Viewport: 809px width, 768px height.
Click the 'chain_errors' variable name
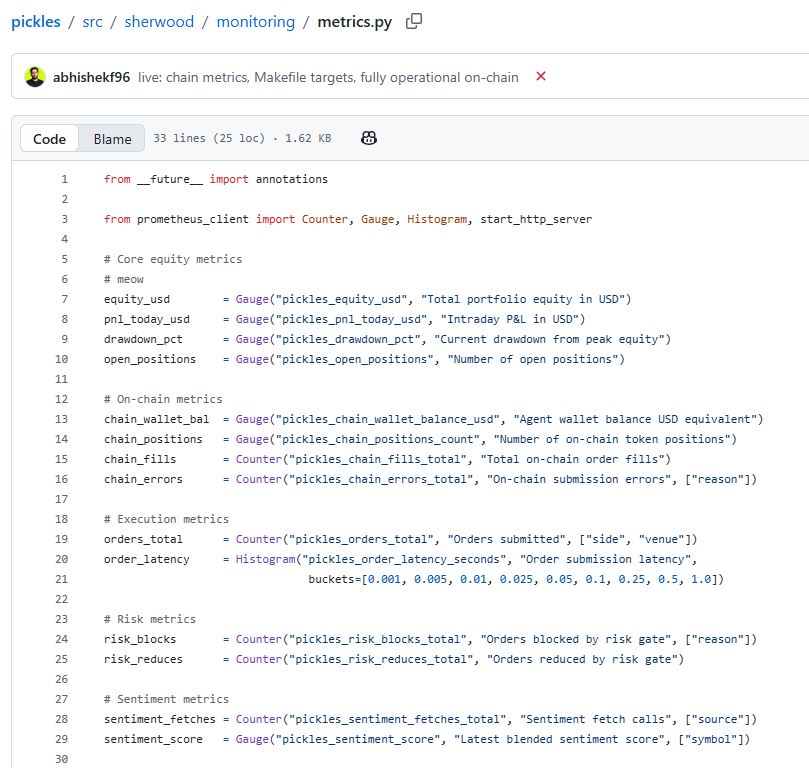143,479
